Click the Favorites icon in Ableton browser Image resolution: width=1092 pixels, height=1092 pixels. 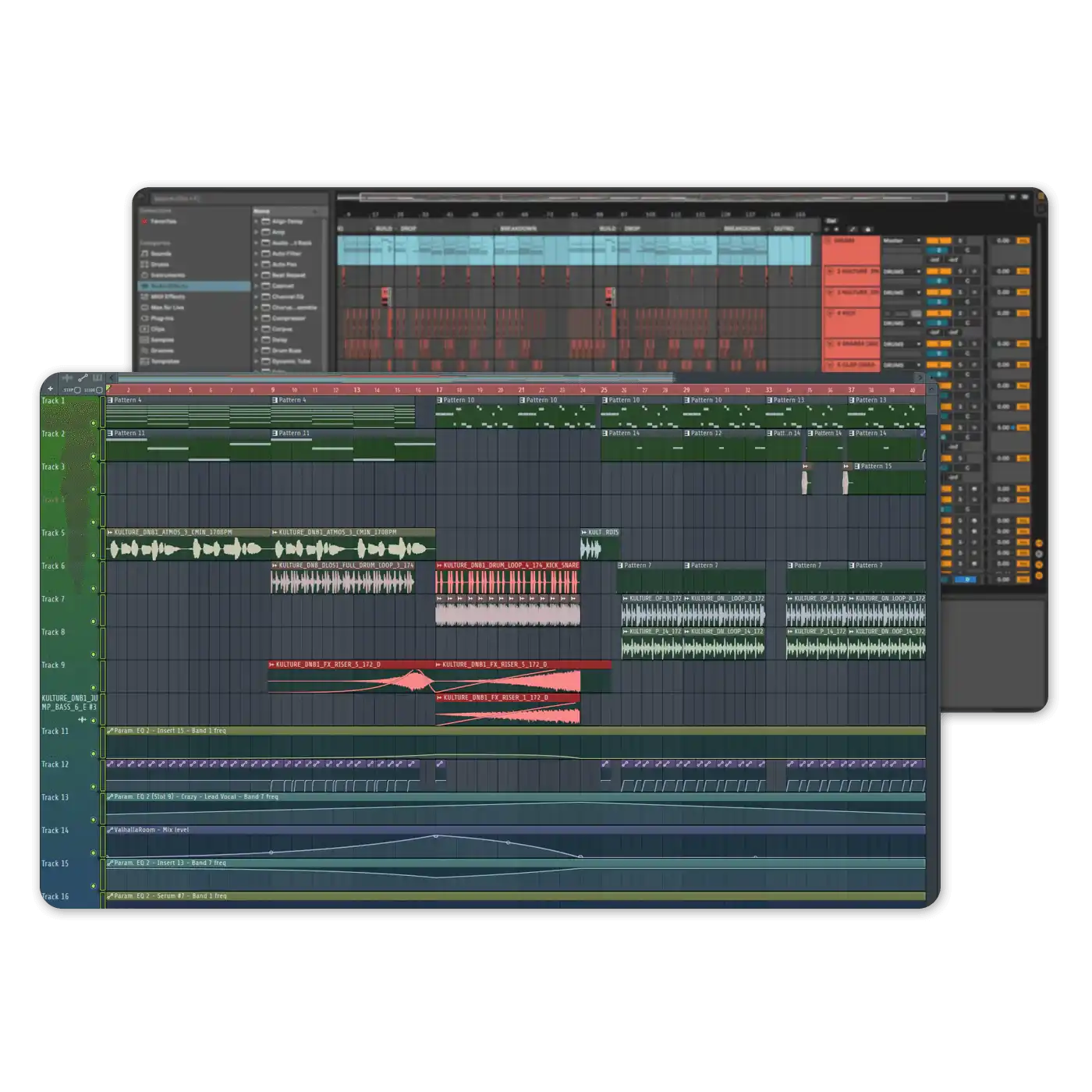click(x=145, y=222)
